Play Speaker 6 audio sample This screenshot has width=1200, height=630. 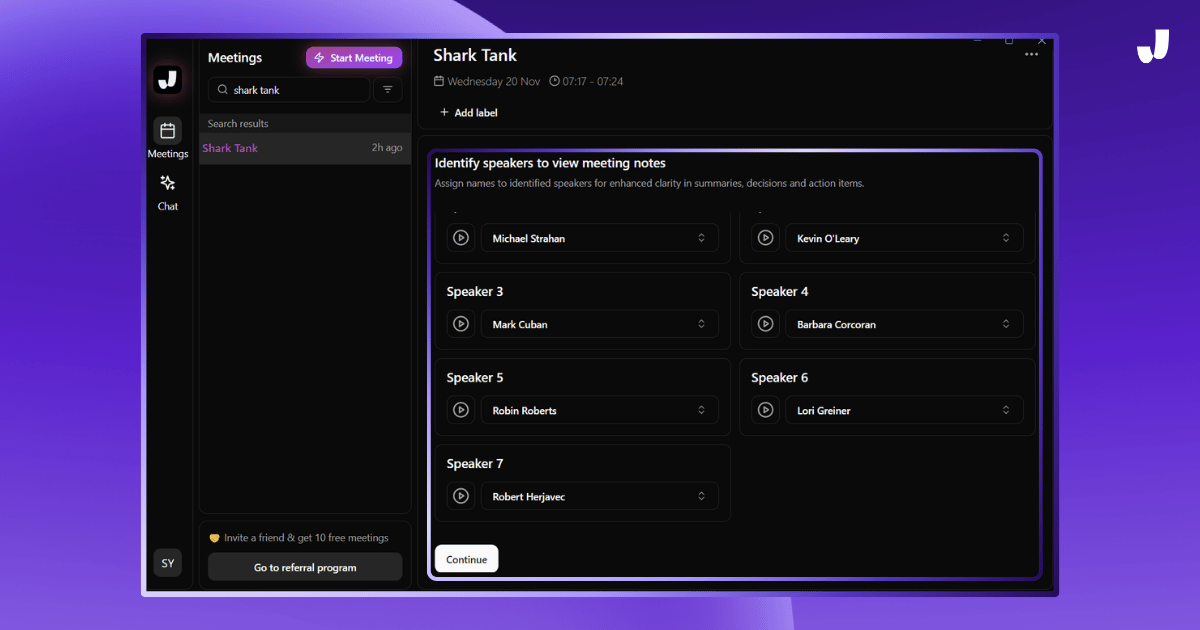click(765, 410)
